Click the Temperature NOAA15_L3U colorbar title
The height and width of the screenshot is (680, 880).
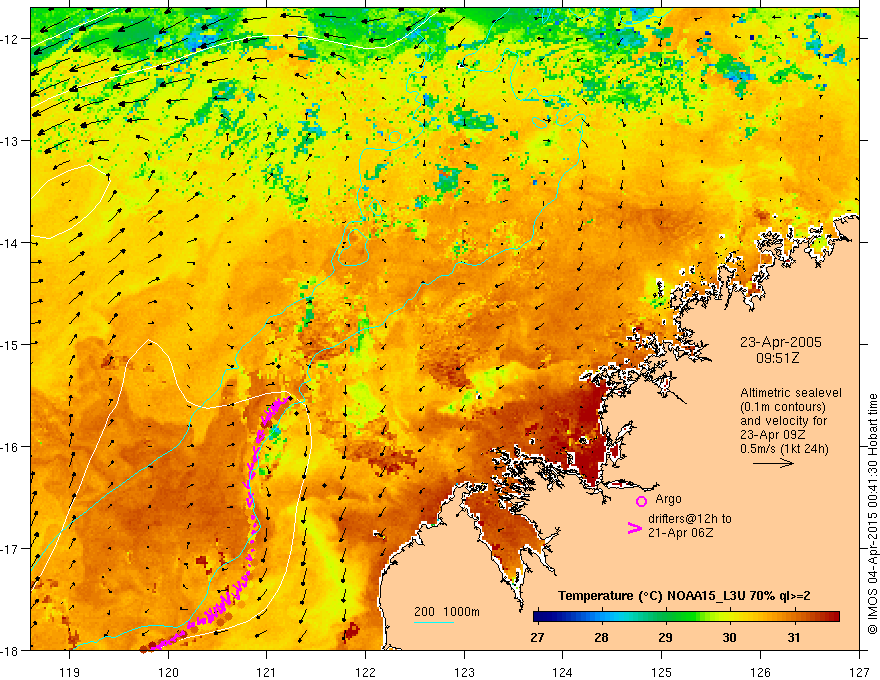(684, 596)
